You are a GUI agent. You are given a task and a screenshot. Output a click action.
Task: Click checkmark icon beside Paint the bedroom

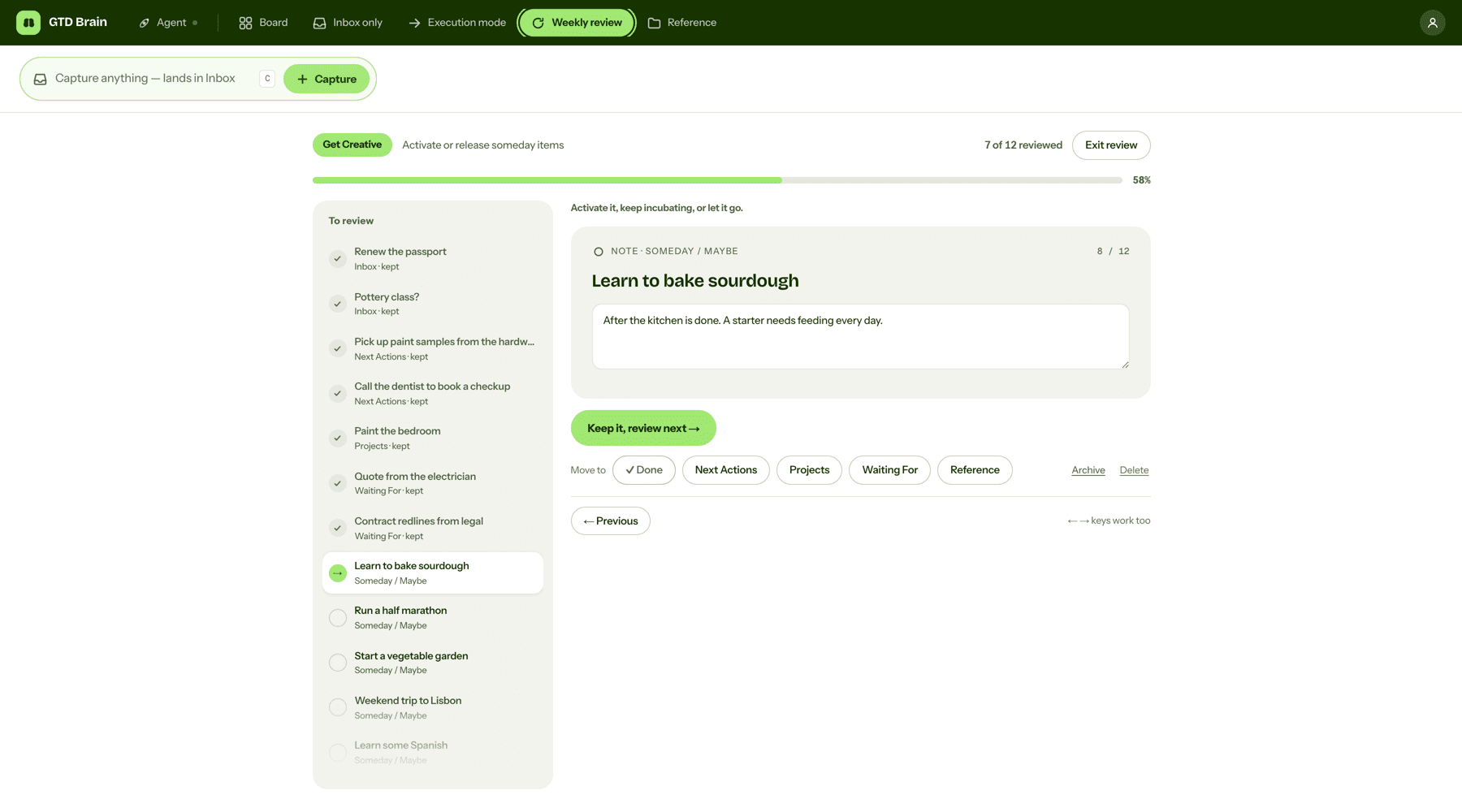point(338,438)
